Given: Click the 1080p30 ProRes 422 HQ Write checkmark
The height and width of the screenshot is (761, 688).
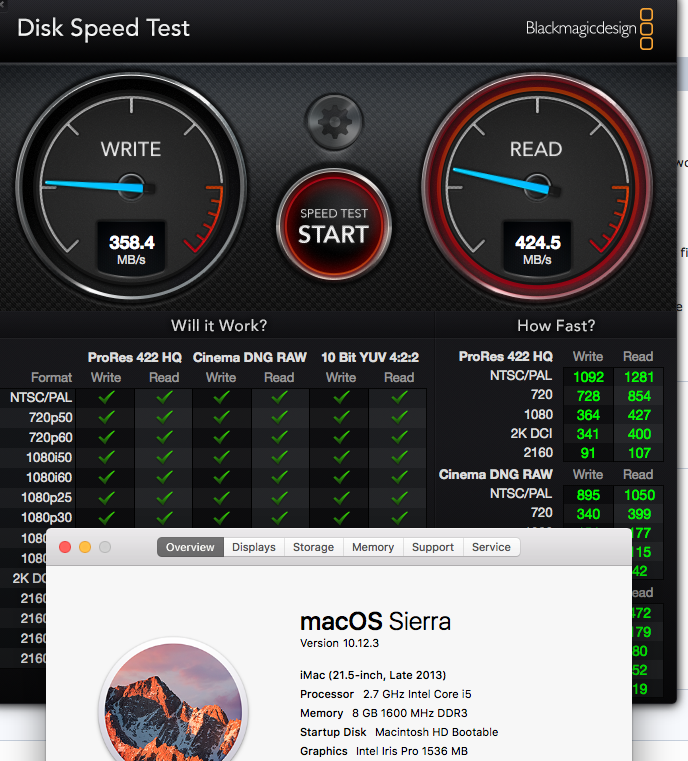Looking at the screenshot, I should (x=106, y=517).
